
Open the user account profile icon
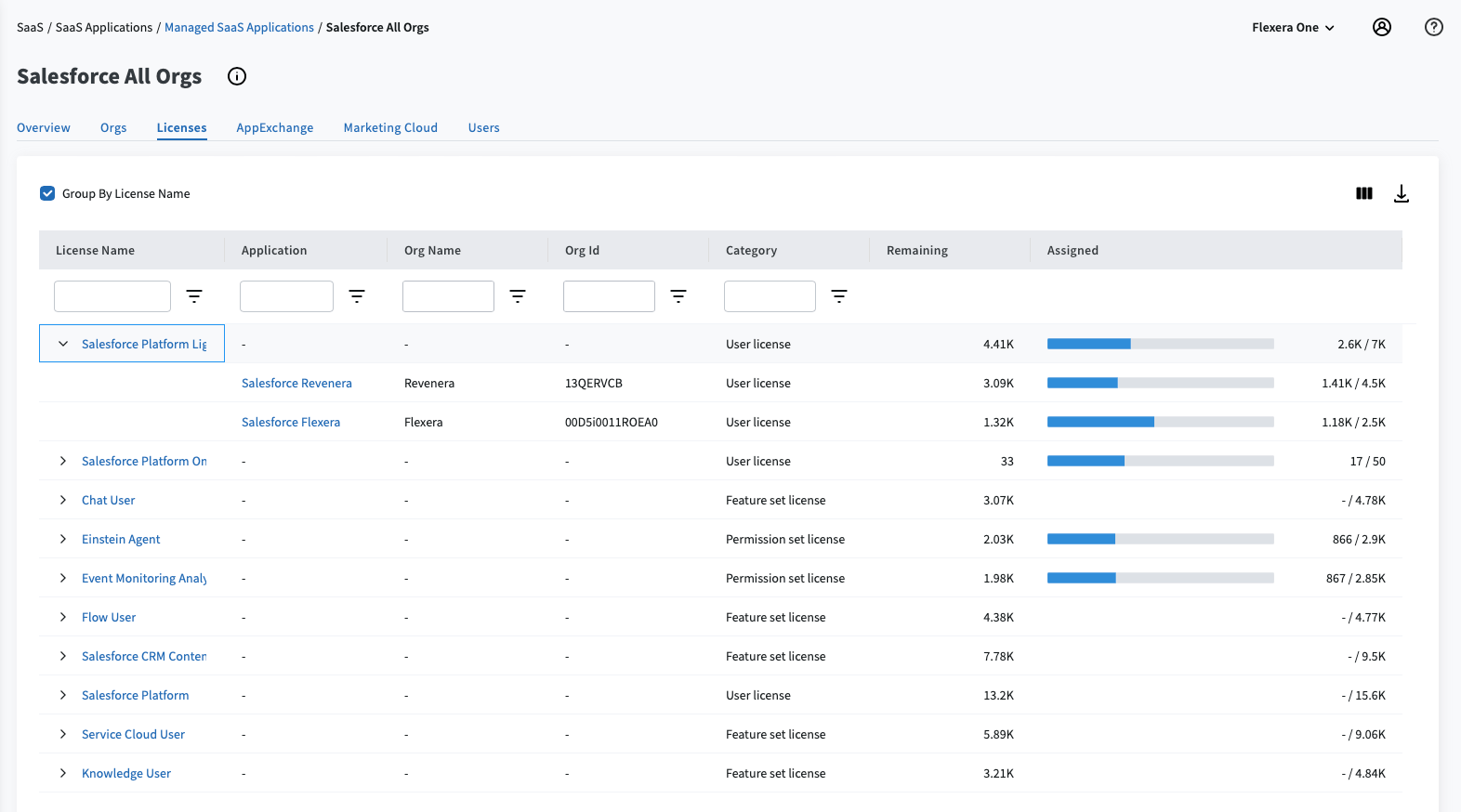tap(1382, 28)
